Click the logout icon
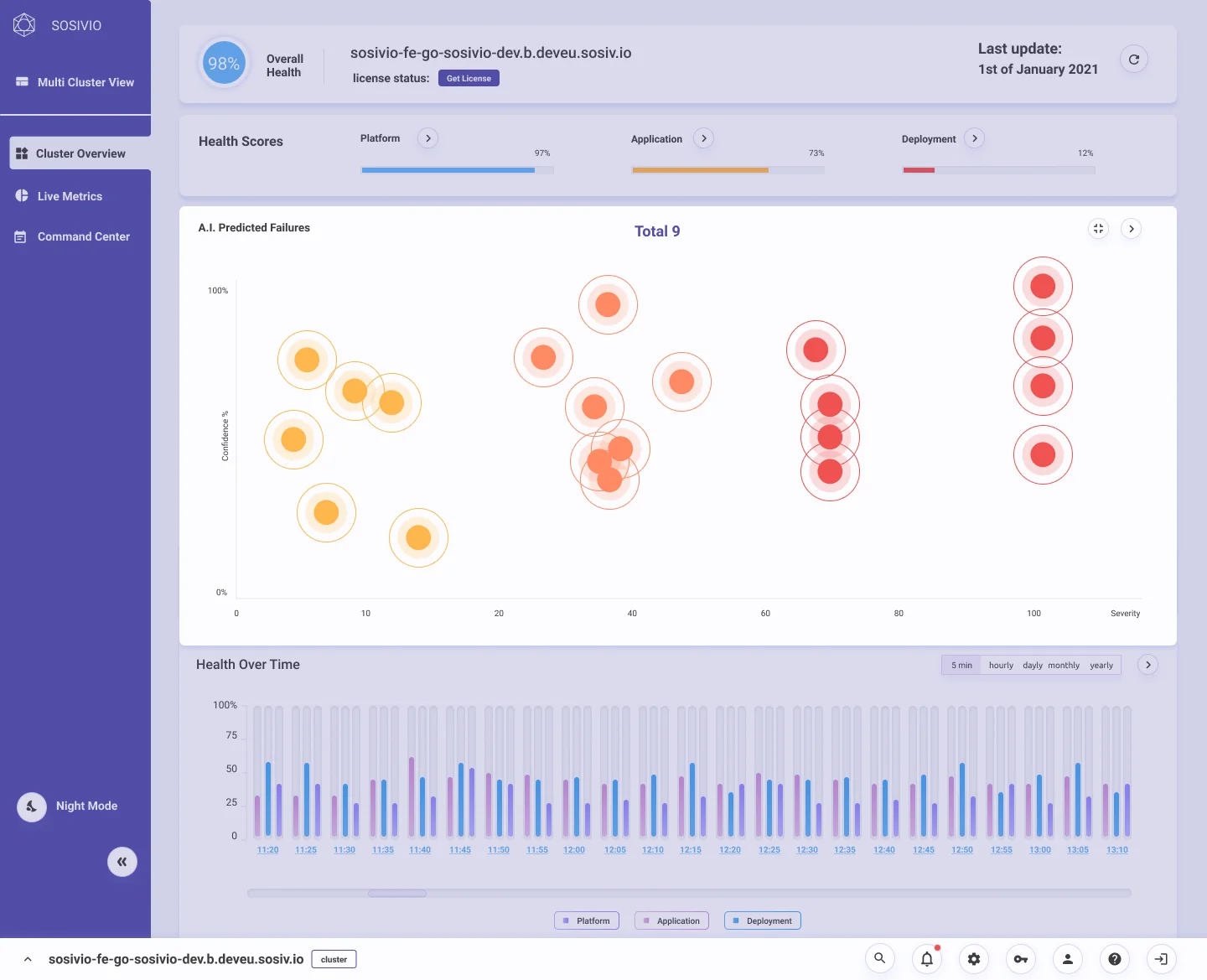The image size is (1207, 980). tap(1162, 958)
